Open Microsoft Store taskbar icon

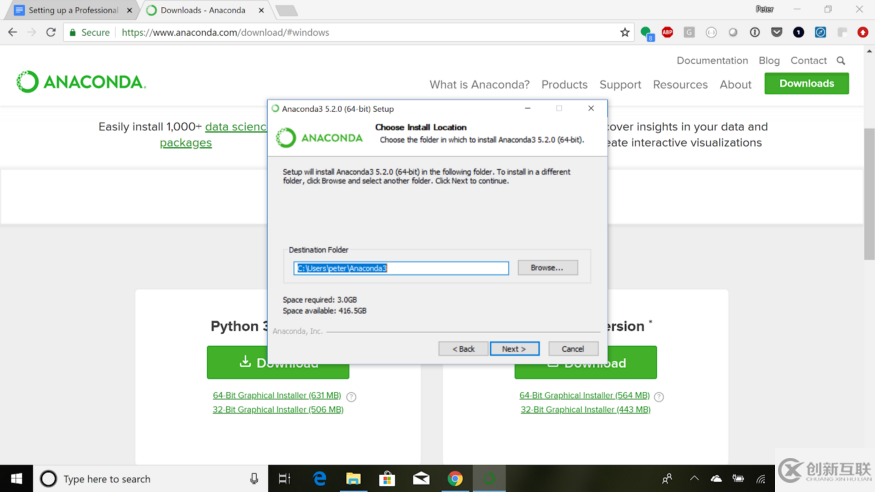click(x=387, y=479)
